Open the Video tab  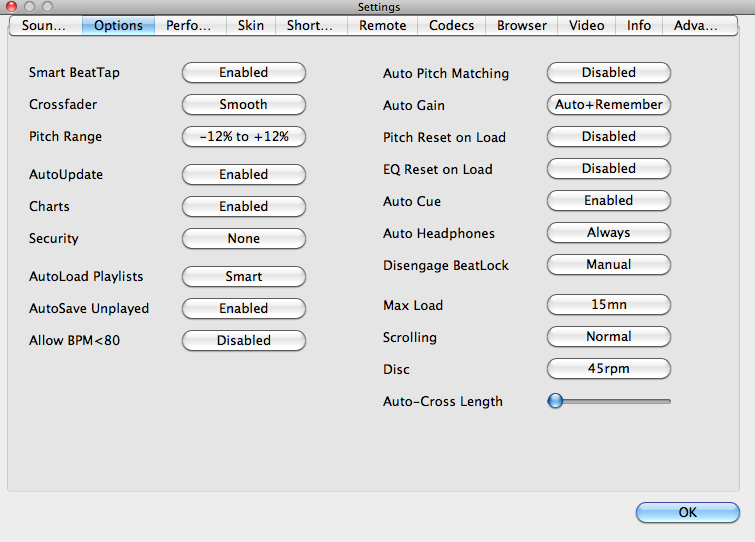(x=586, y=26)
